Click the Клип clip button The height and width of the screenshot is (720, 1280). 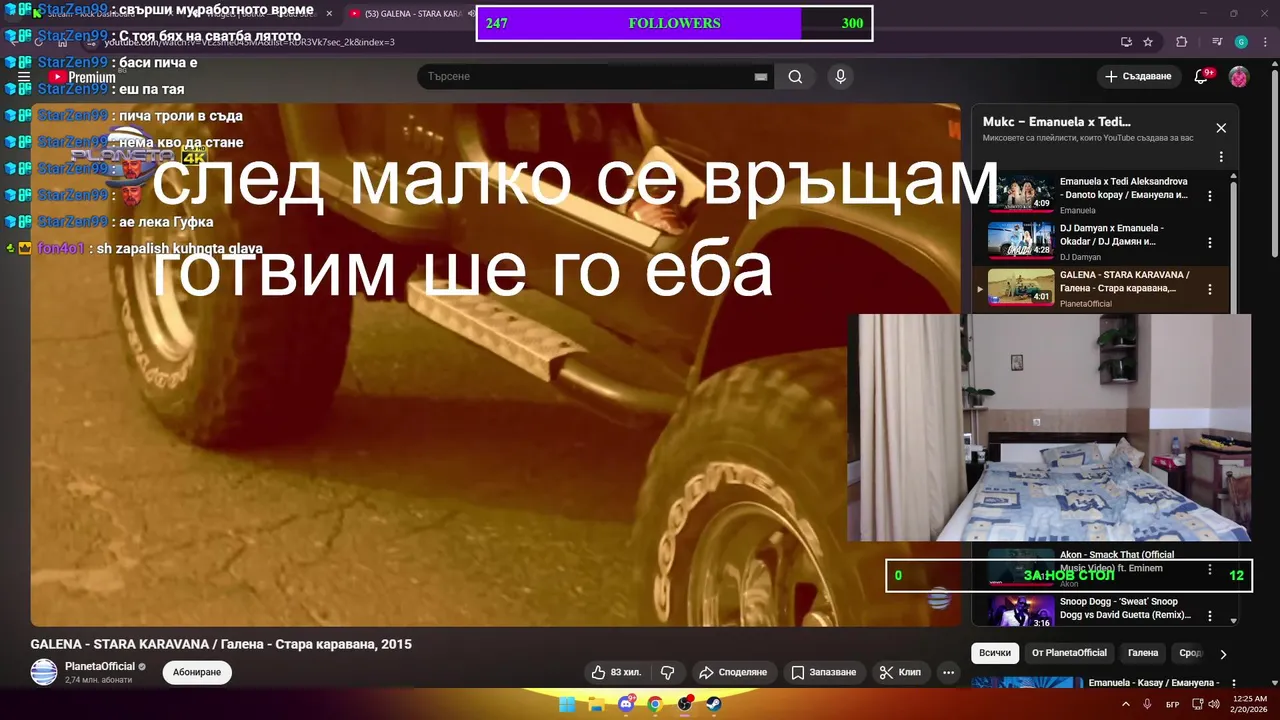(900, 672)
